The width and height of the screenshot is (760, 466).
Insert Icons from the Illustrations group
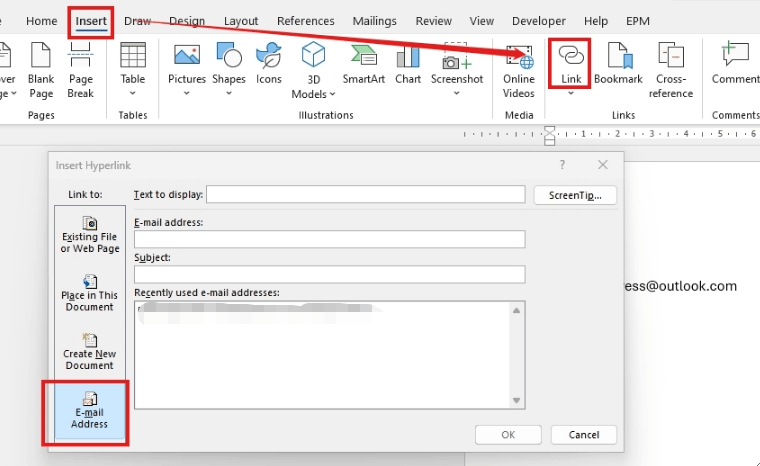pos(269,63)
